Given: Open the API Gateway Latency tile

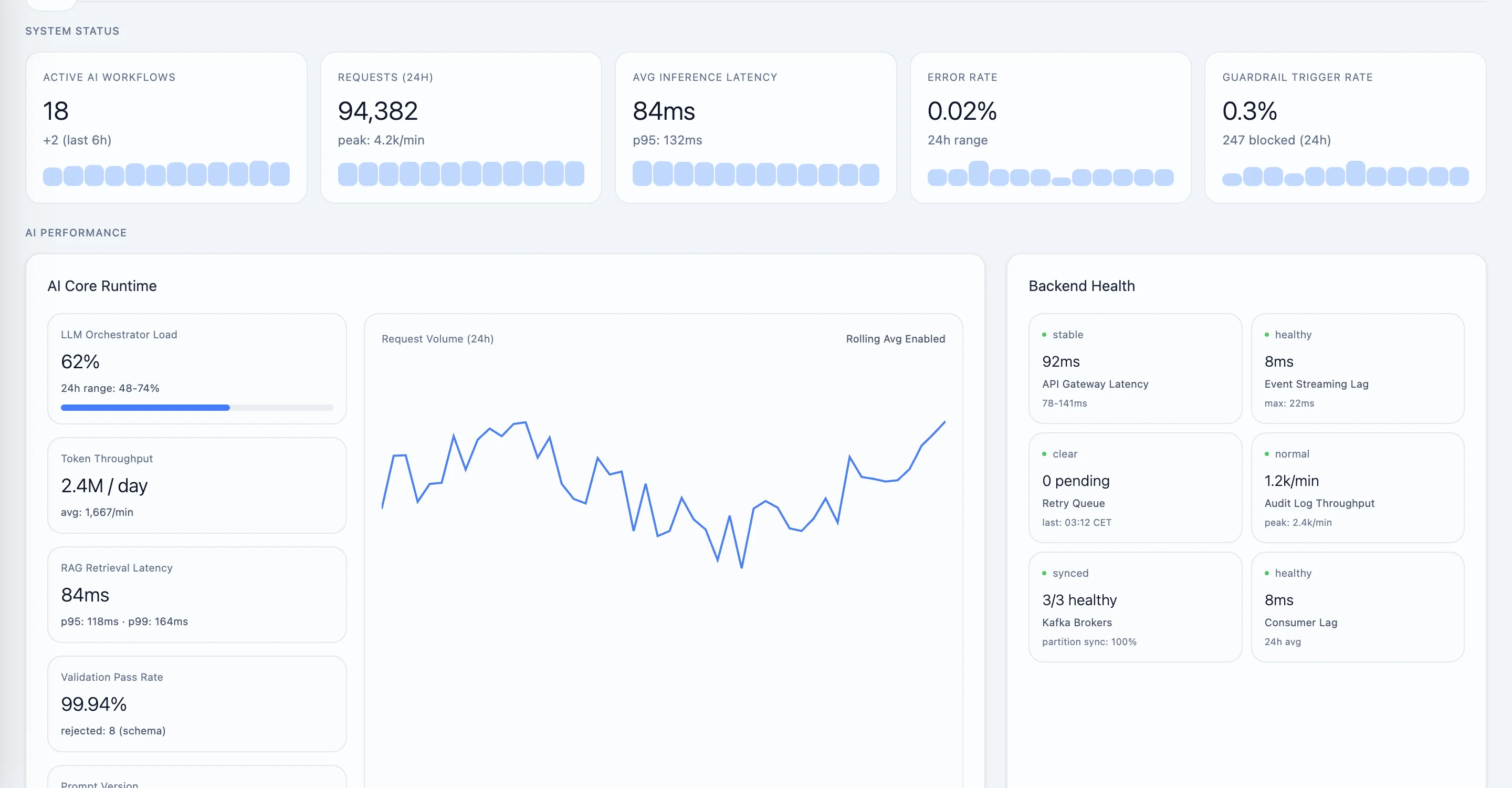Looking at the screenshot, I should click(x=1135, y=368).
